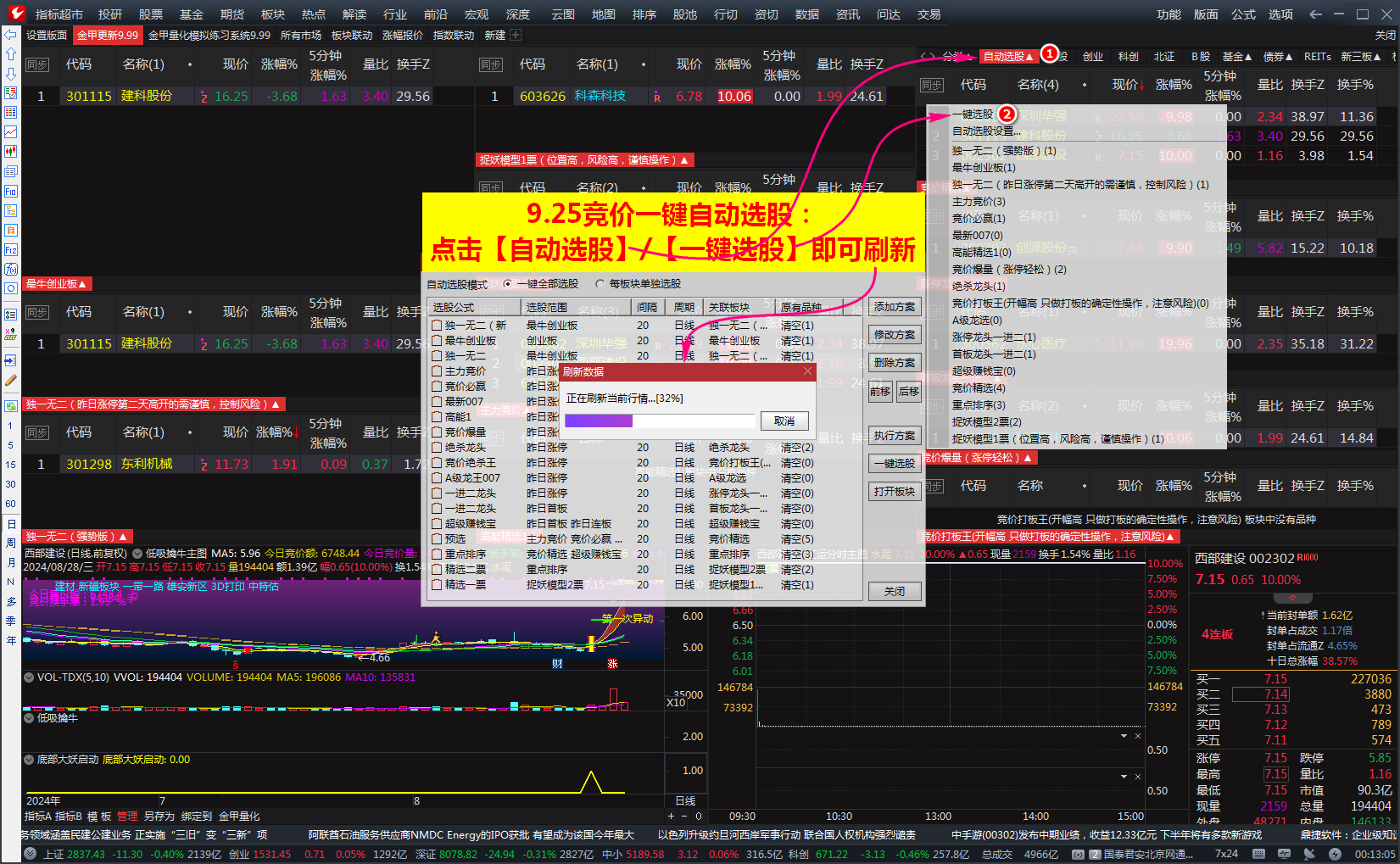Click the refresh progress bar
This screenshot has width=1400, height=864.
659,421
